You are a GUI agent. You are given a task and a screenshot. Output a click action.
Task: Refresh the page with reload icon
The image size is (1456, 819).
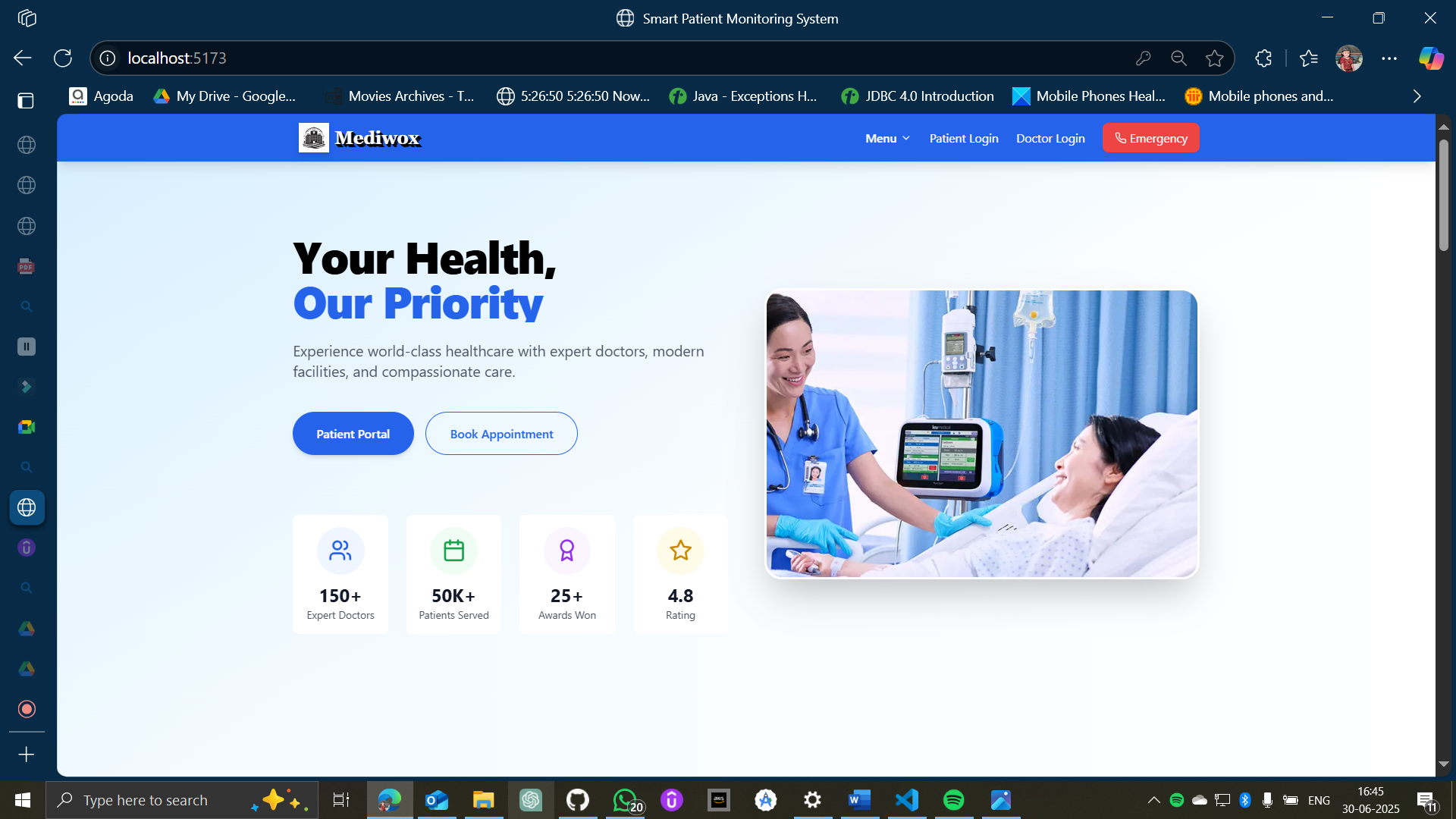click(63, 58)
